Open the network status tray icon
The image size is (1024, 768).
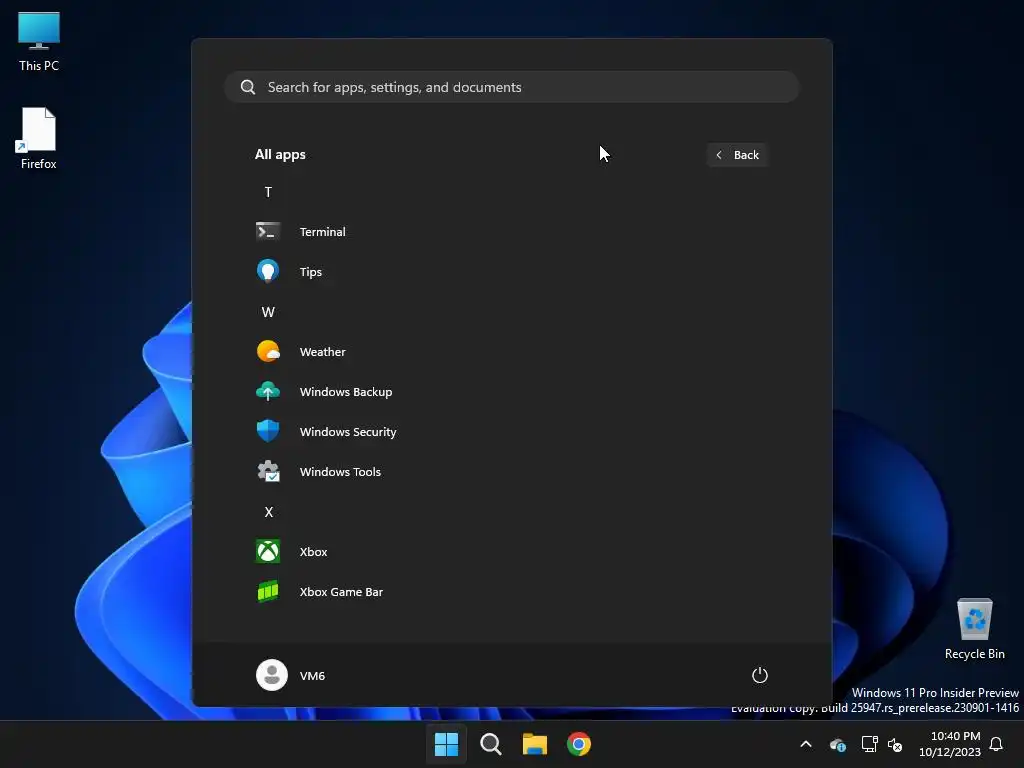[x=869, y=744]
